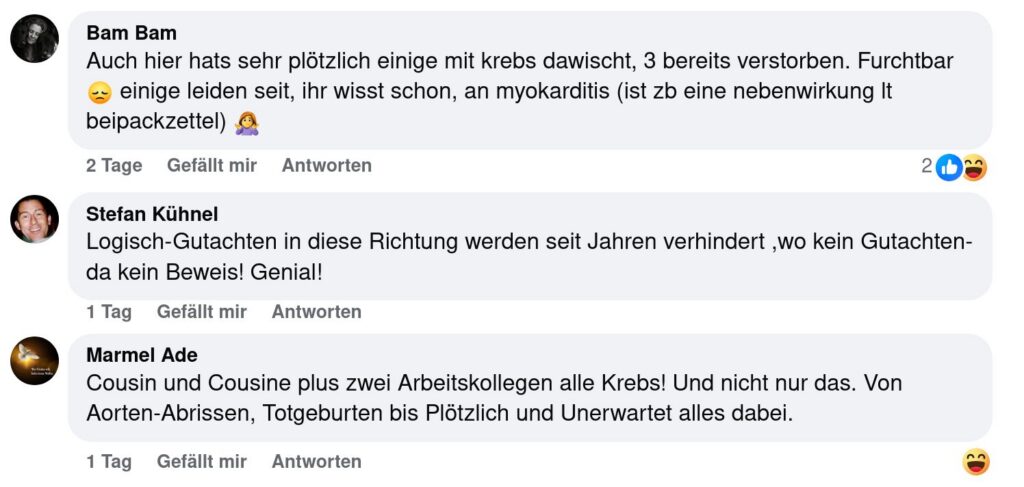Screen dimensions: 1024x487
Task: Click Antworten under Stefan Kühnel's comment
Action: [x=316, y=312]
